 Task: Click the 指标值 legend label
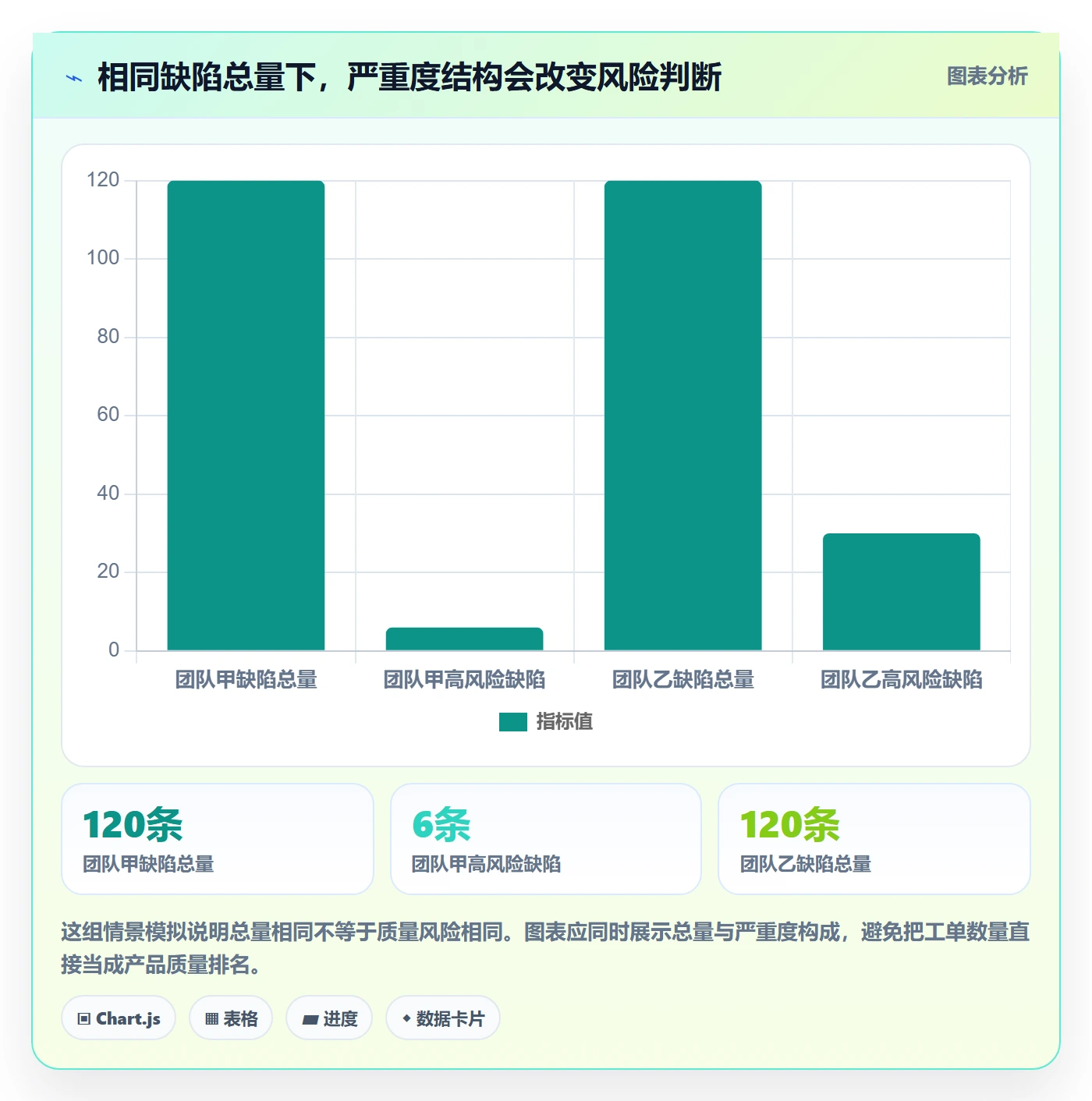[x=565, y=722]
